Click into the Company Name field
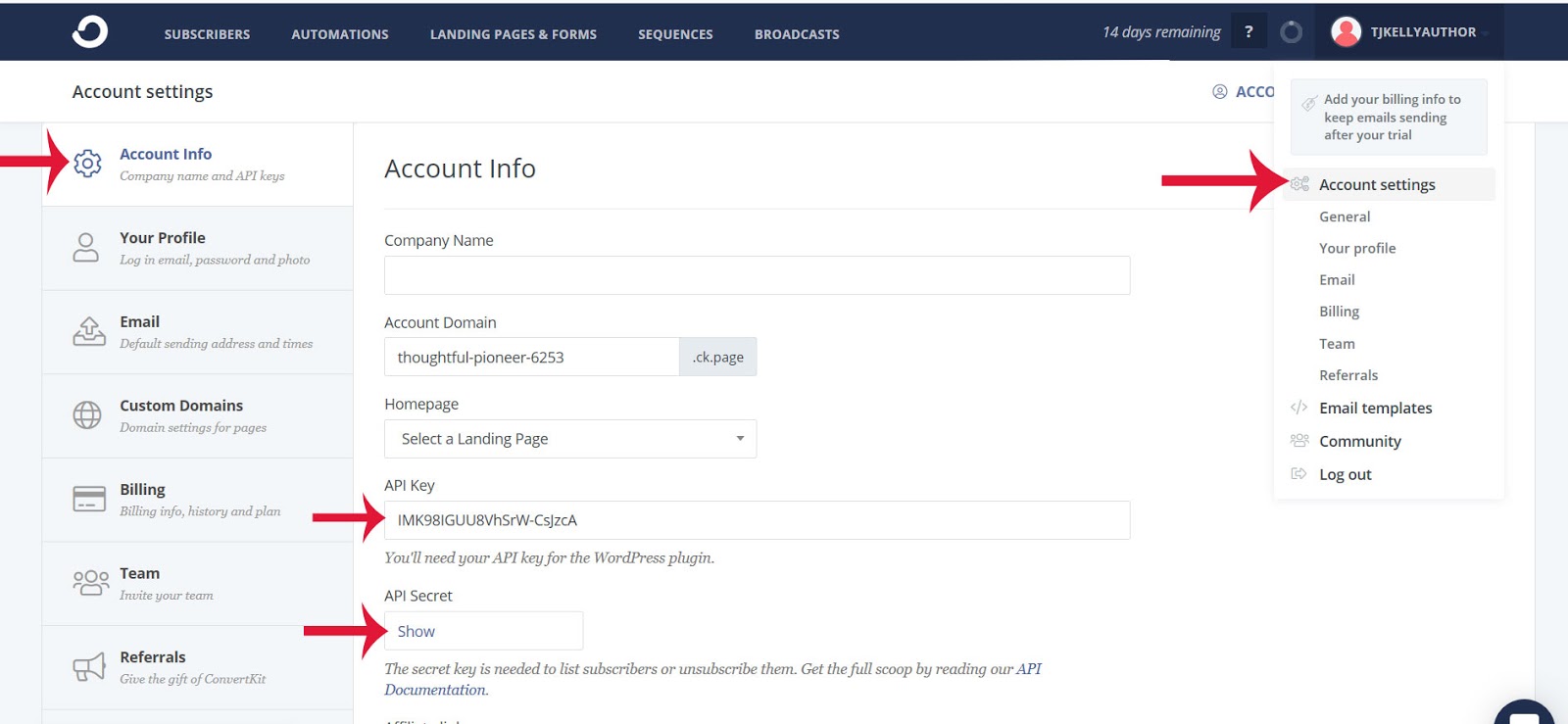1568x724 pixels. coord(757,275)
